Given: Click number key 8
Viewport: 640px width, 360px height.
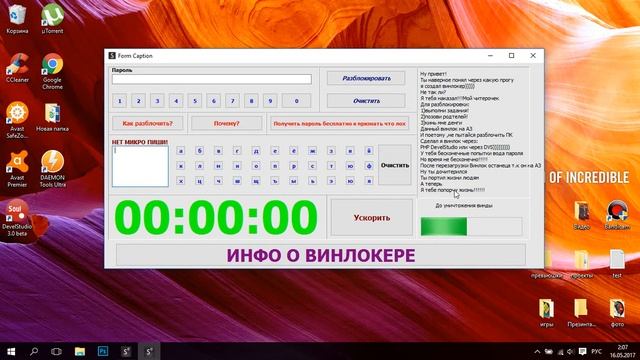Looking at the screenshot, I should pyautogui.click(x=251, y=101).
